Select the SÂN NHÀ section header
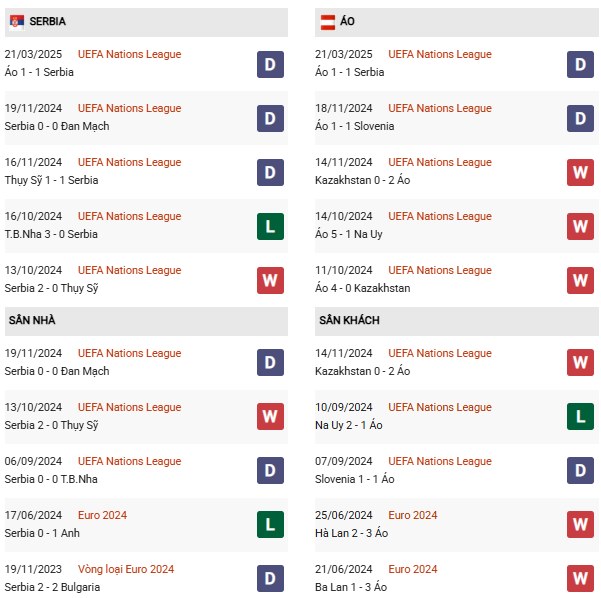The width and height of the screenshot is (601, 598). (x=146, y=321)
